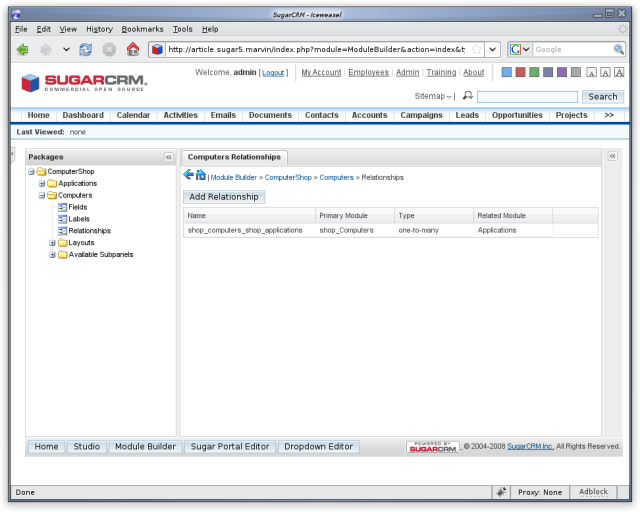Open the search engine selector dropdown

[526, 49]
